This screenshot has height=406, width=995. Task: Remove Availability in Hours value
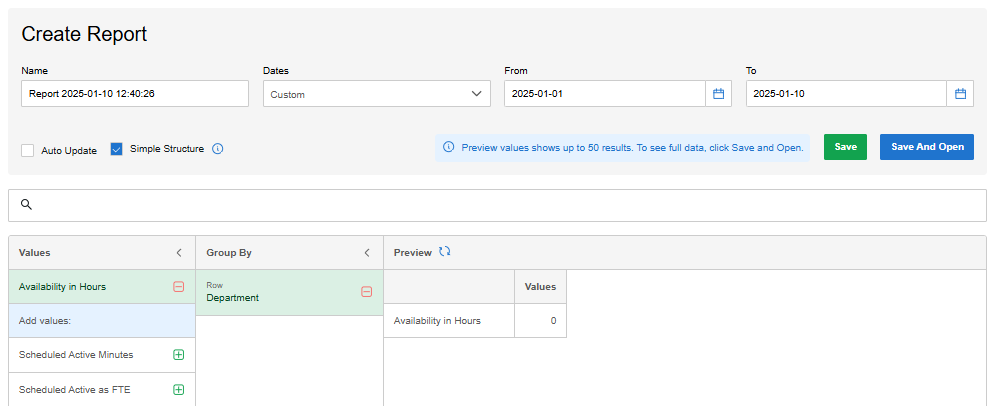178,287
